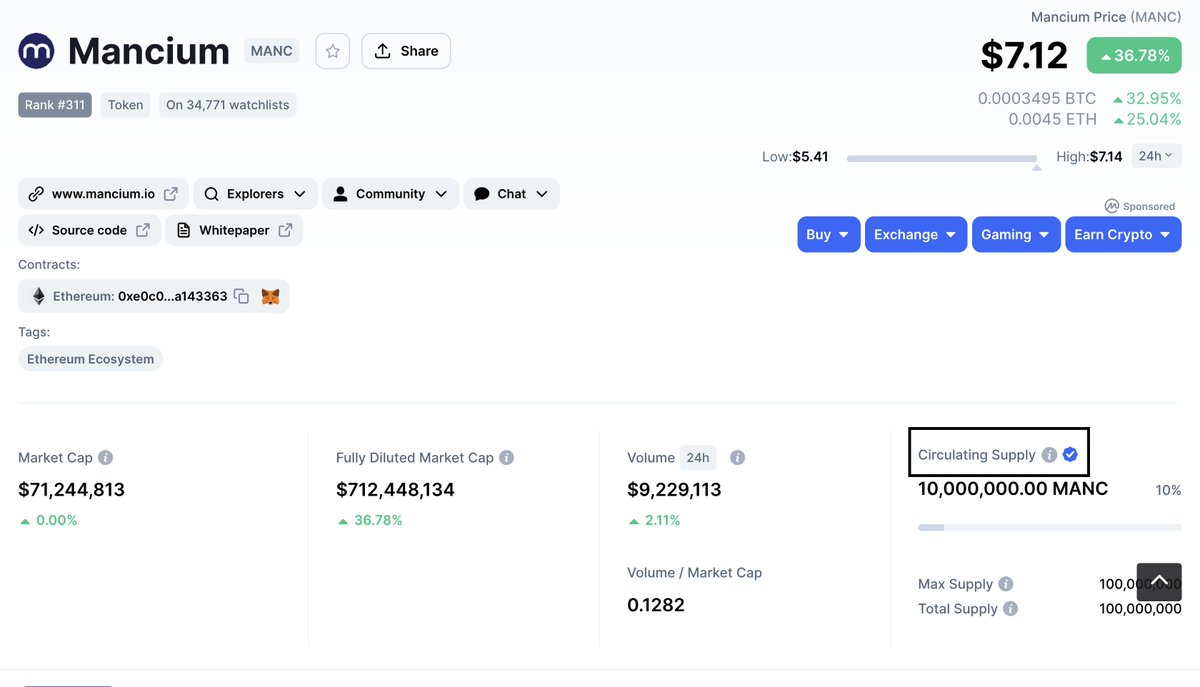Open the www.mancium.io website link

(103, 194)
